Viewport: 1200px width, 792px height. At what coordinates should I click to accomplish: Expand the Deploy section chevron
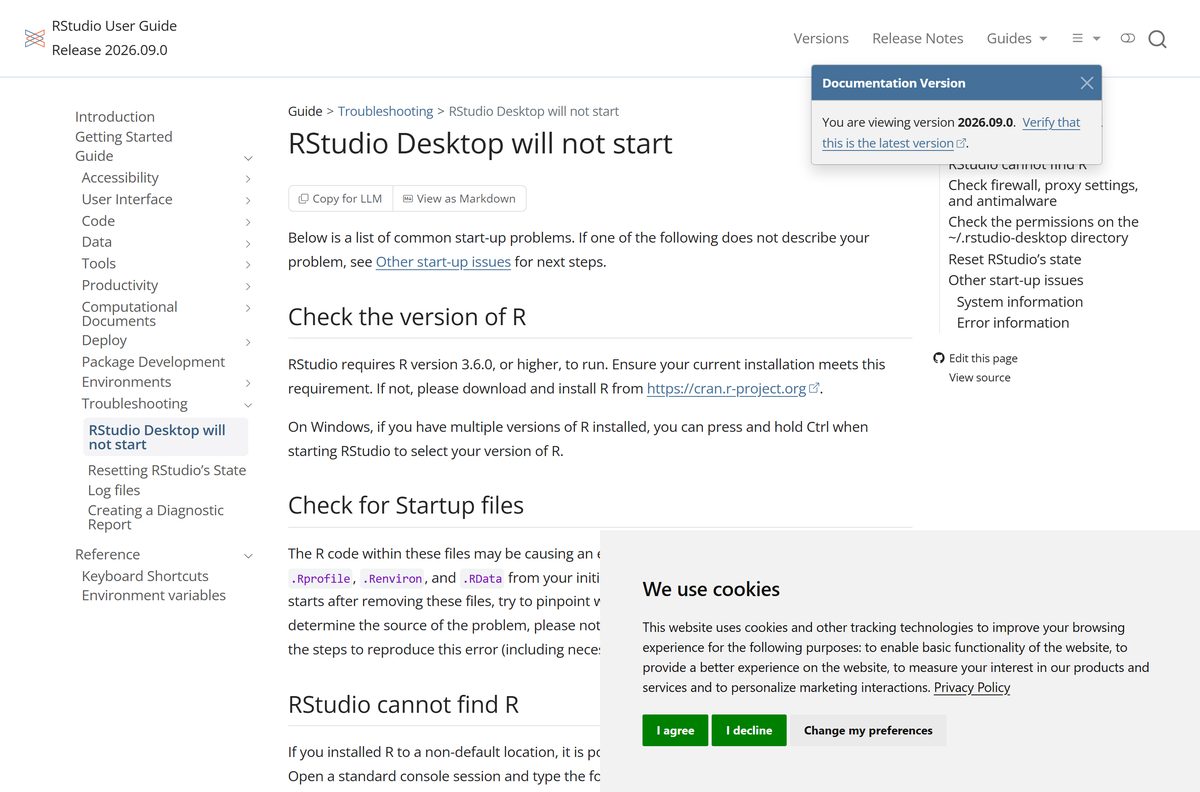(248, 342)
